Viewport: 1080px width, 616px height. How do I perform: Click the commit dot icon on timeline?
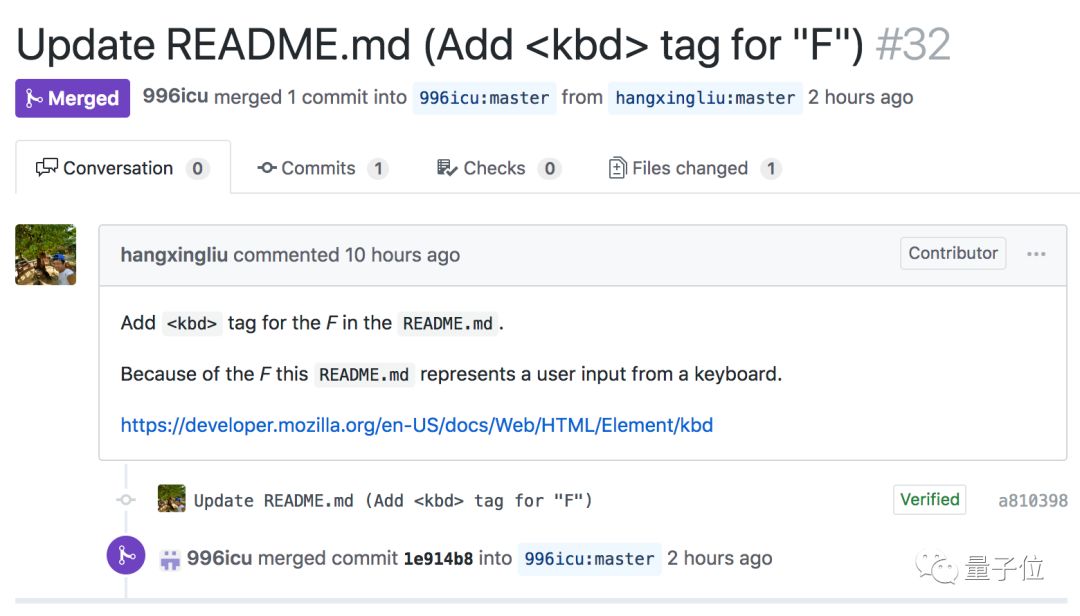click(125, 500)
